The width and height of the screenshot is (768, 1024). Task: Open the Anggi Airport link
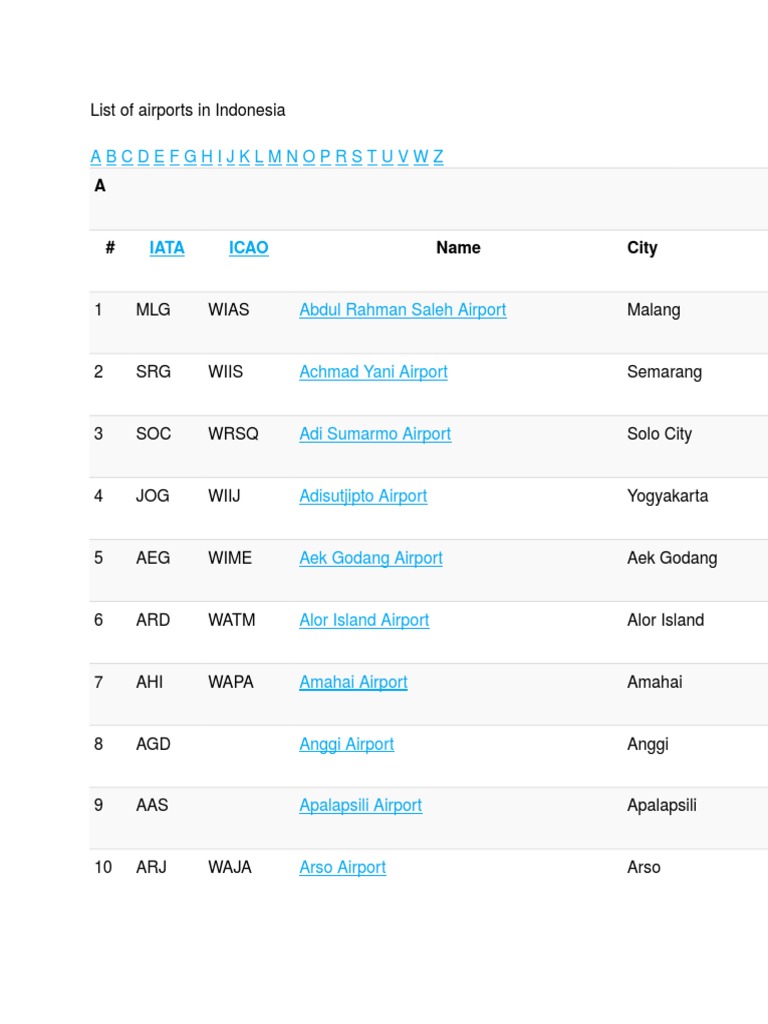click(346, 744)
